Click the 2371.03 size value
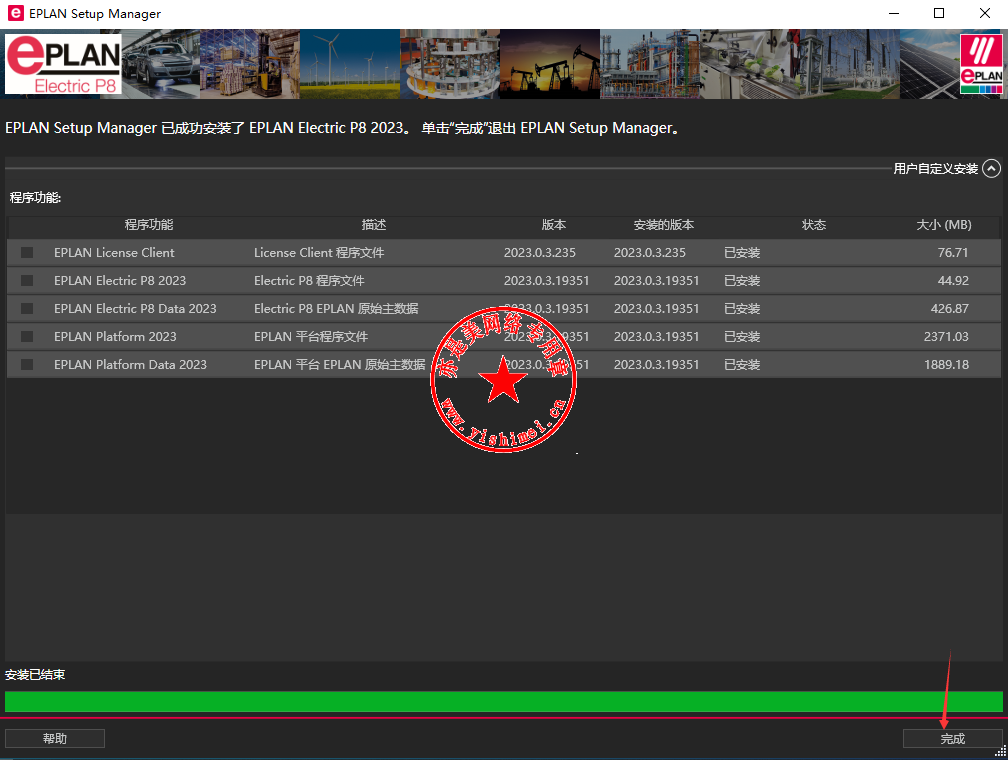The height and width of the screenshot is (760, 1008). (x=946, y=336)
